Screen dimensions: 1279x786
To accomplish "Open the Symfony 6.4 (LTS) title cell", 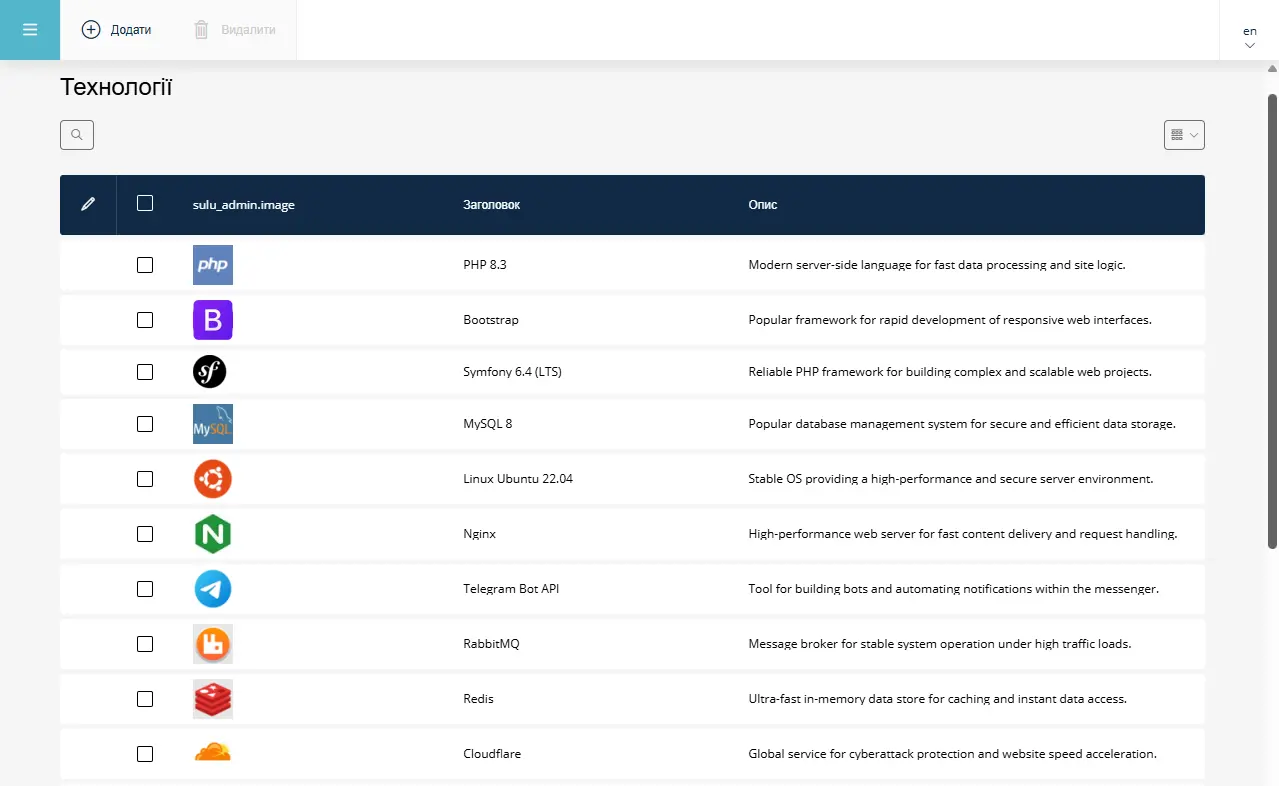I will click(513, 372).
